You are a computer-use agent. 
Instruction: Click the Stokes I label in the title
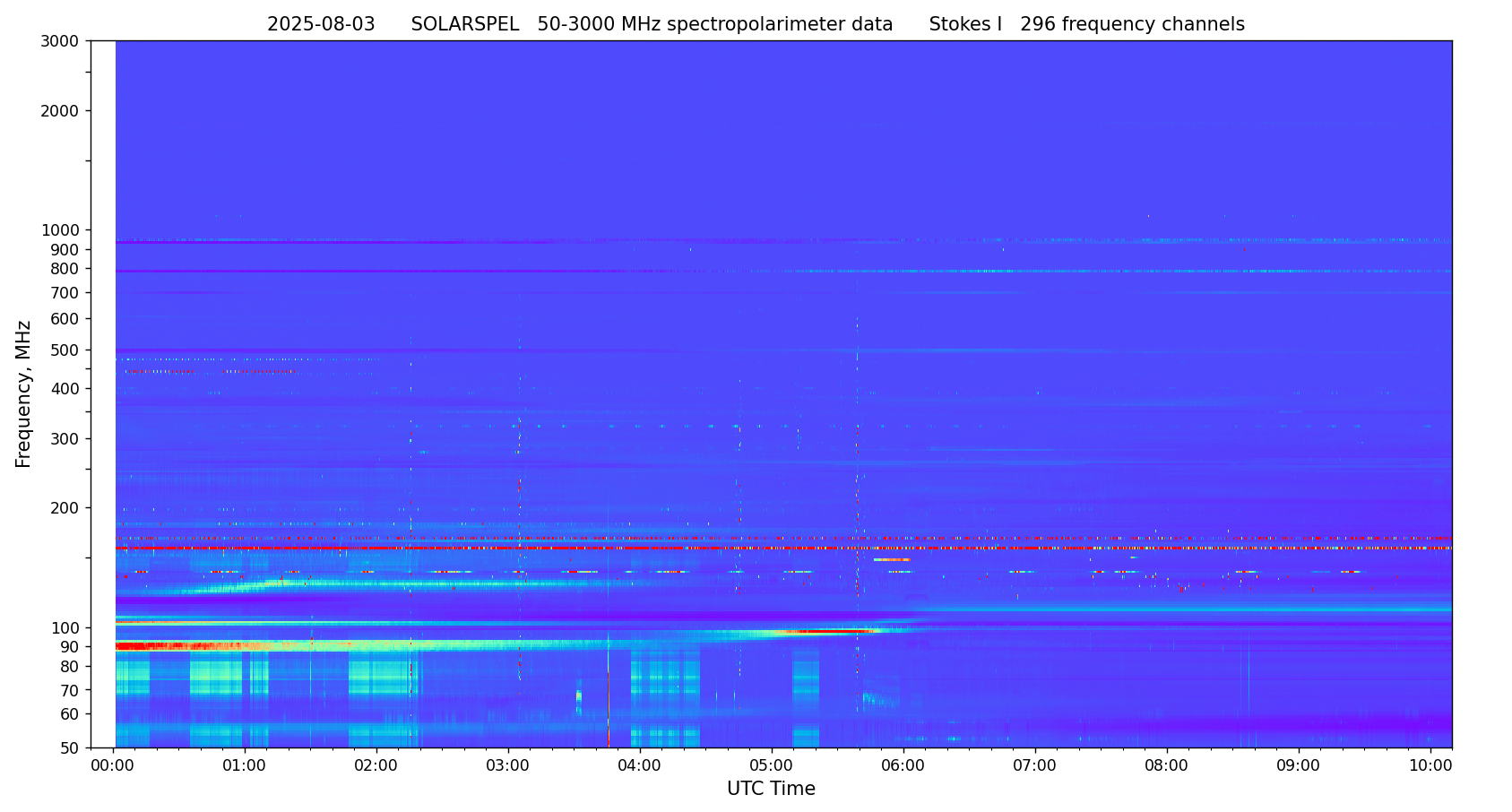pyautogui.click(x=964, y=25)
